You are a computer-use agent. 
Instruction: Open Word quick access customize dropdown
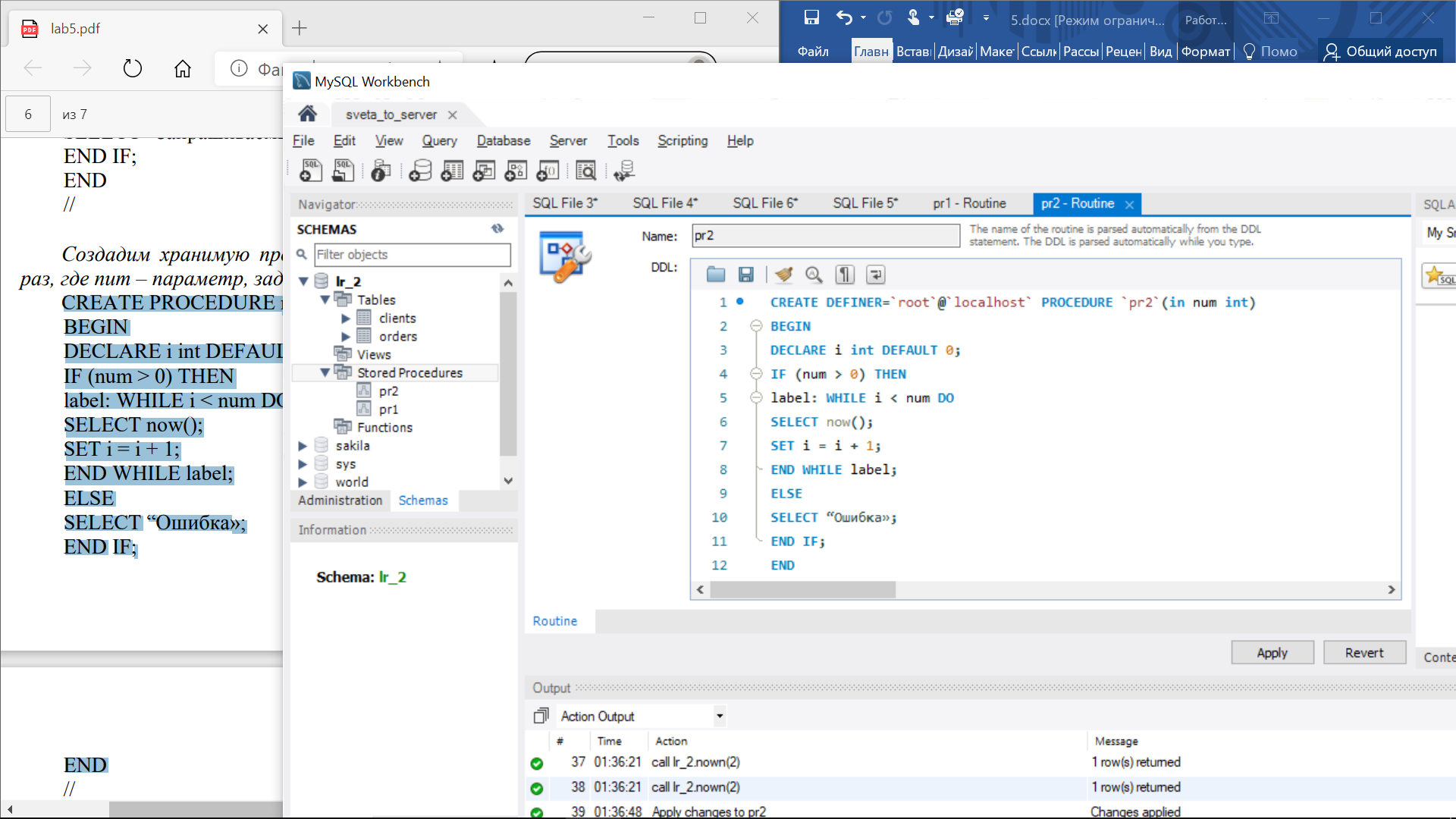986,17
